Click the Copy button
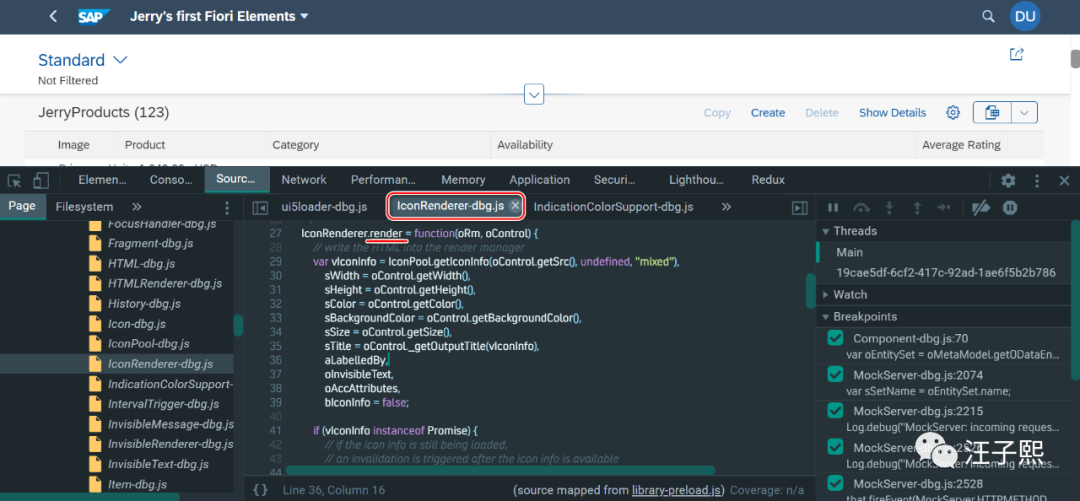Image resolution: width=1080 pixels, height=501 pixels. [717, 112]
